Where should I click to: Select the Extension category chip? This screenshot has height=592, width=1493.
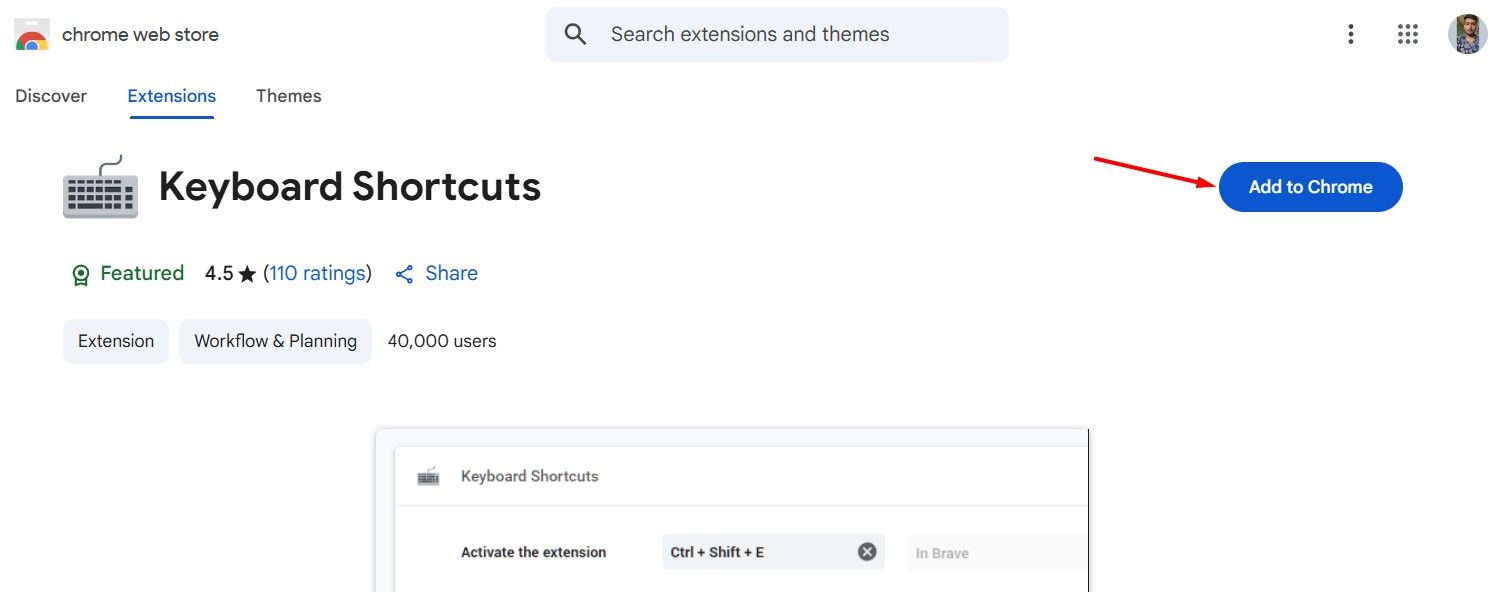pyautogui.click(x=116, y=341)
